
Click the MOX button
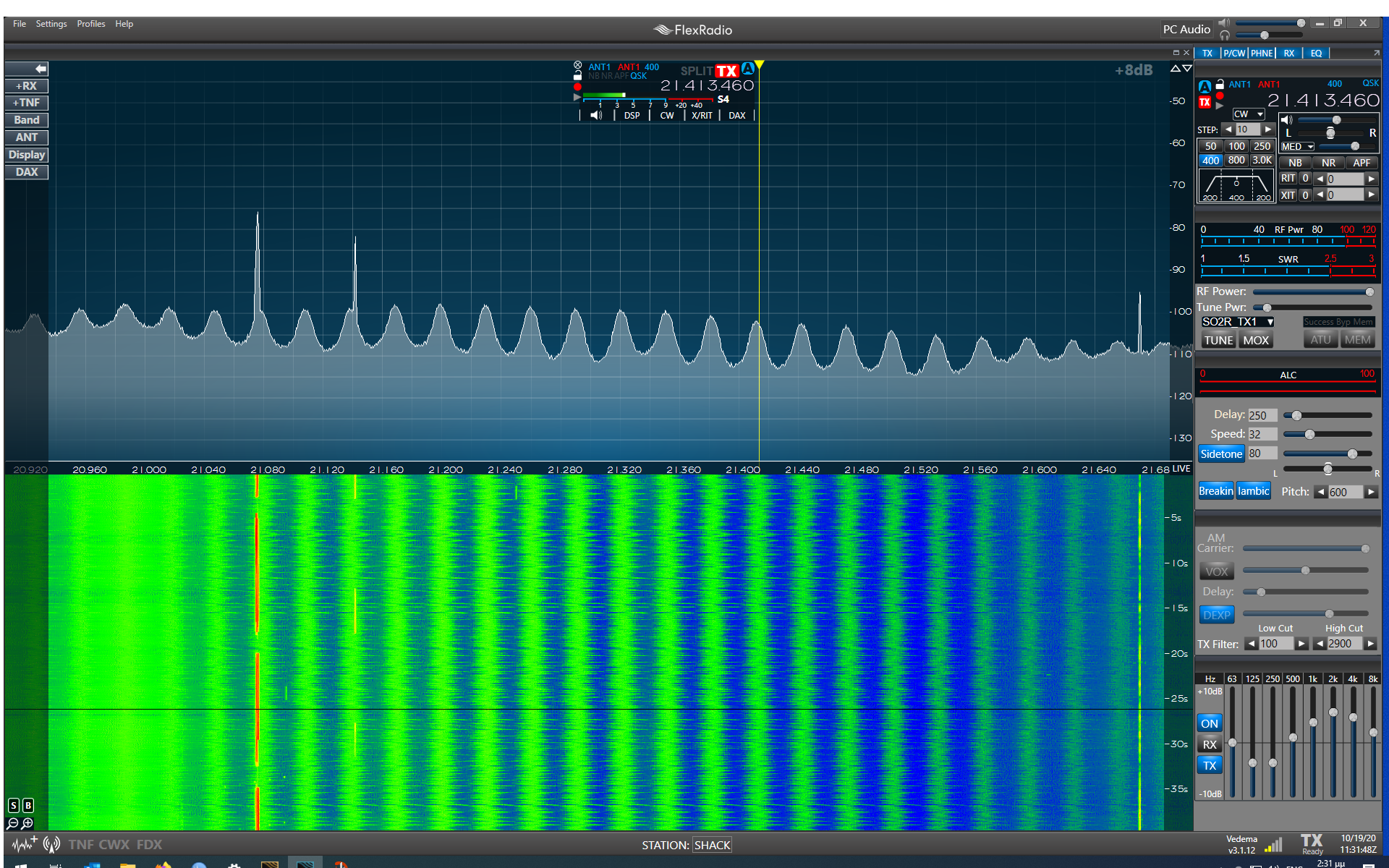click(x=1256, y=340)
